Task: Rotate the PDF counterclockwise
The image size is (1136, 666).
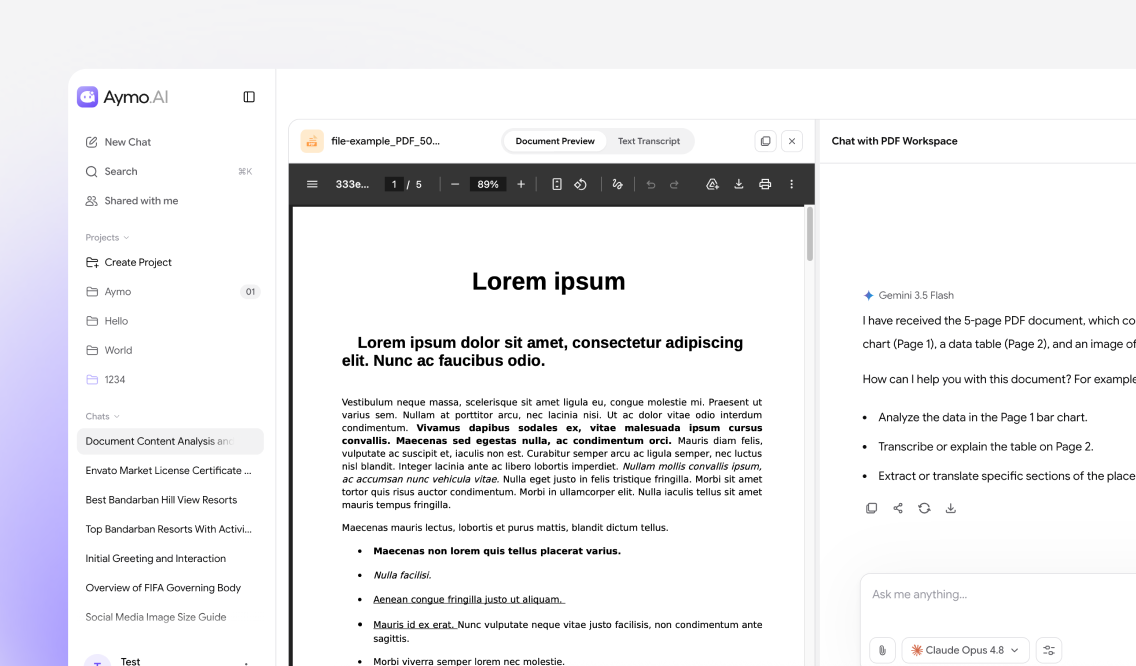Action: click(x=580, y=185)
